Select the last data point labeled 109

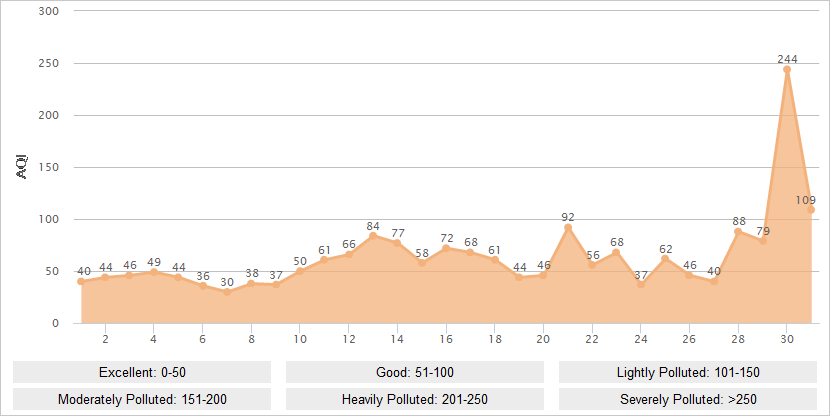click(x=811, y=210)
